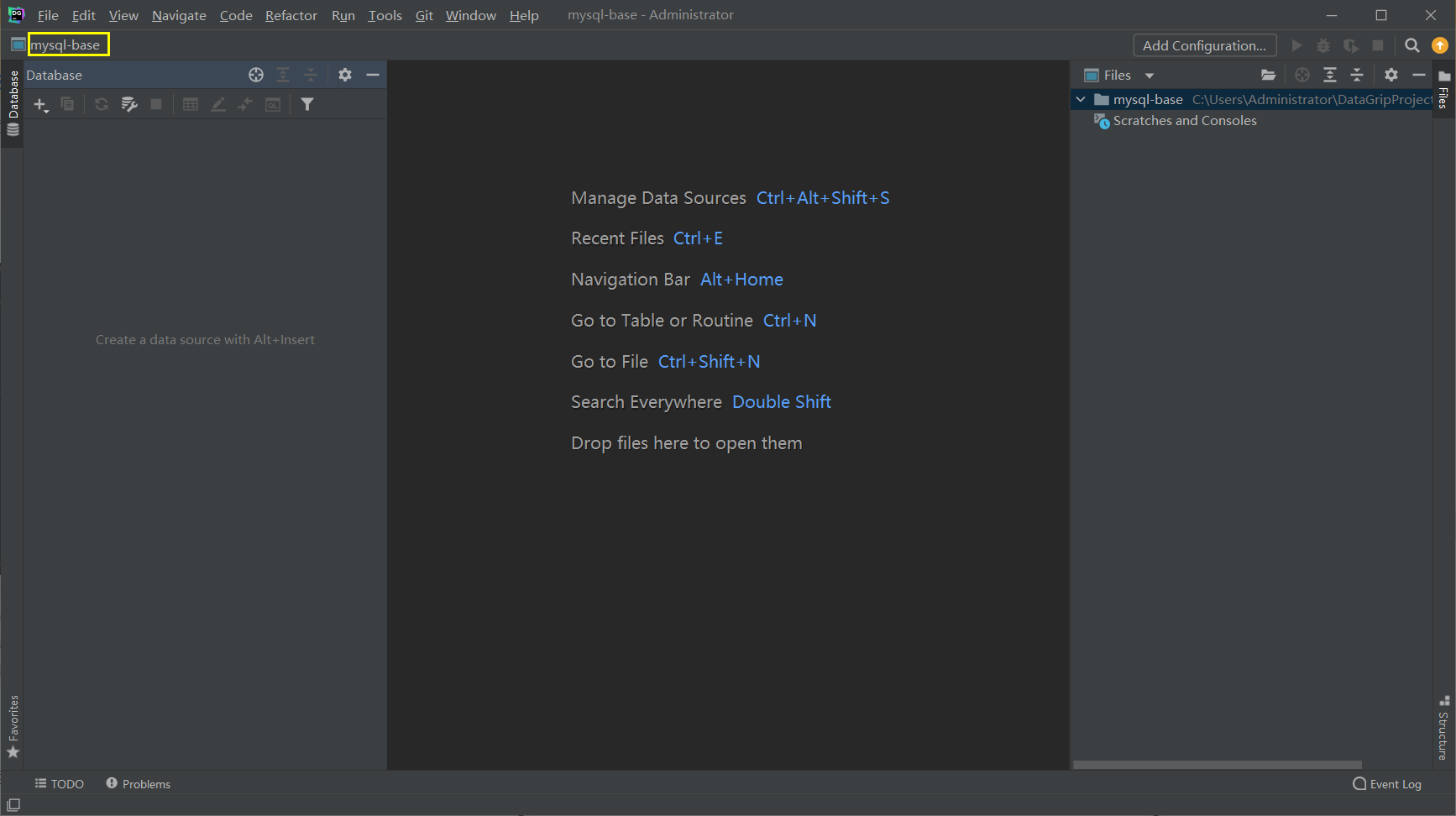Toggle the Database side tab
This screenshot has height=816, width=1456.
(13, 102)
